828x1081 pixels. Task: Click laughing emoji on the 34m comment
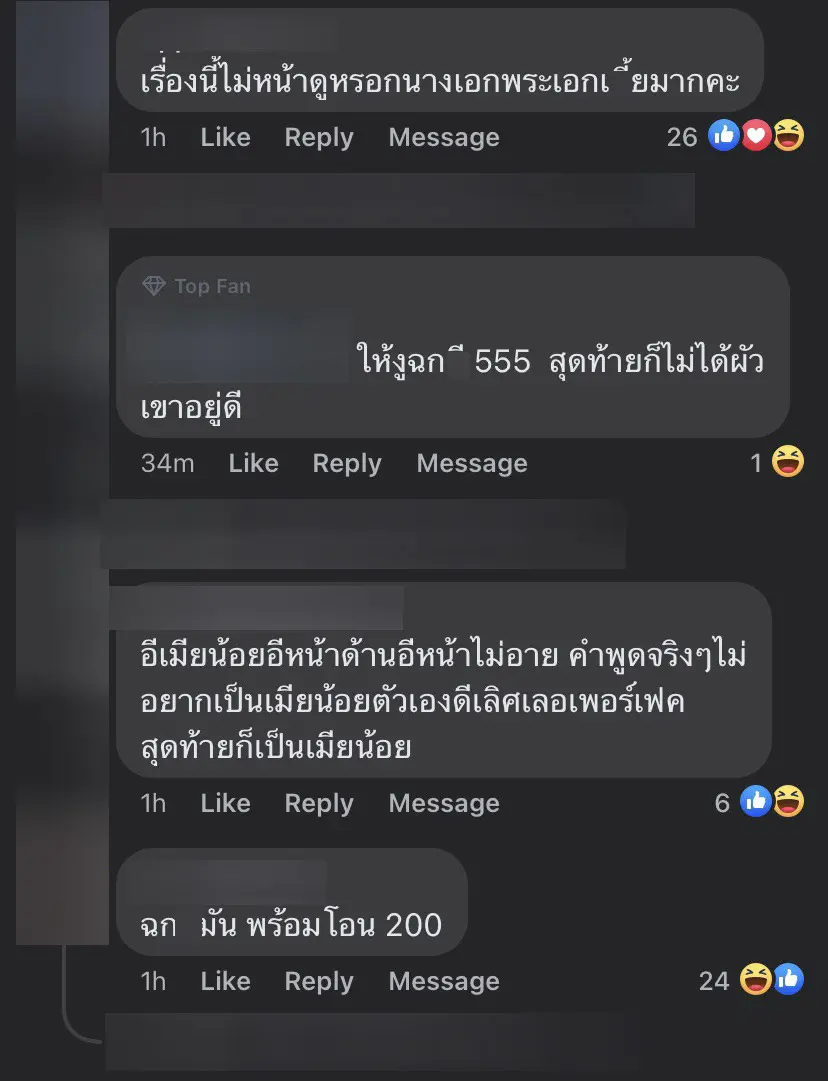point(787,461)
